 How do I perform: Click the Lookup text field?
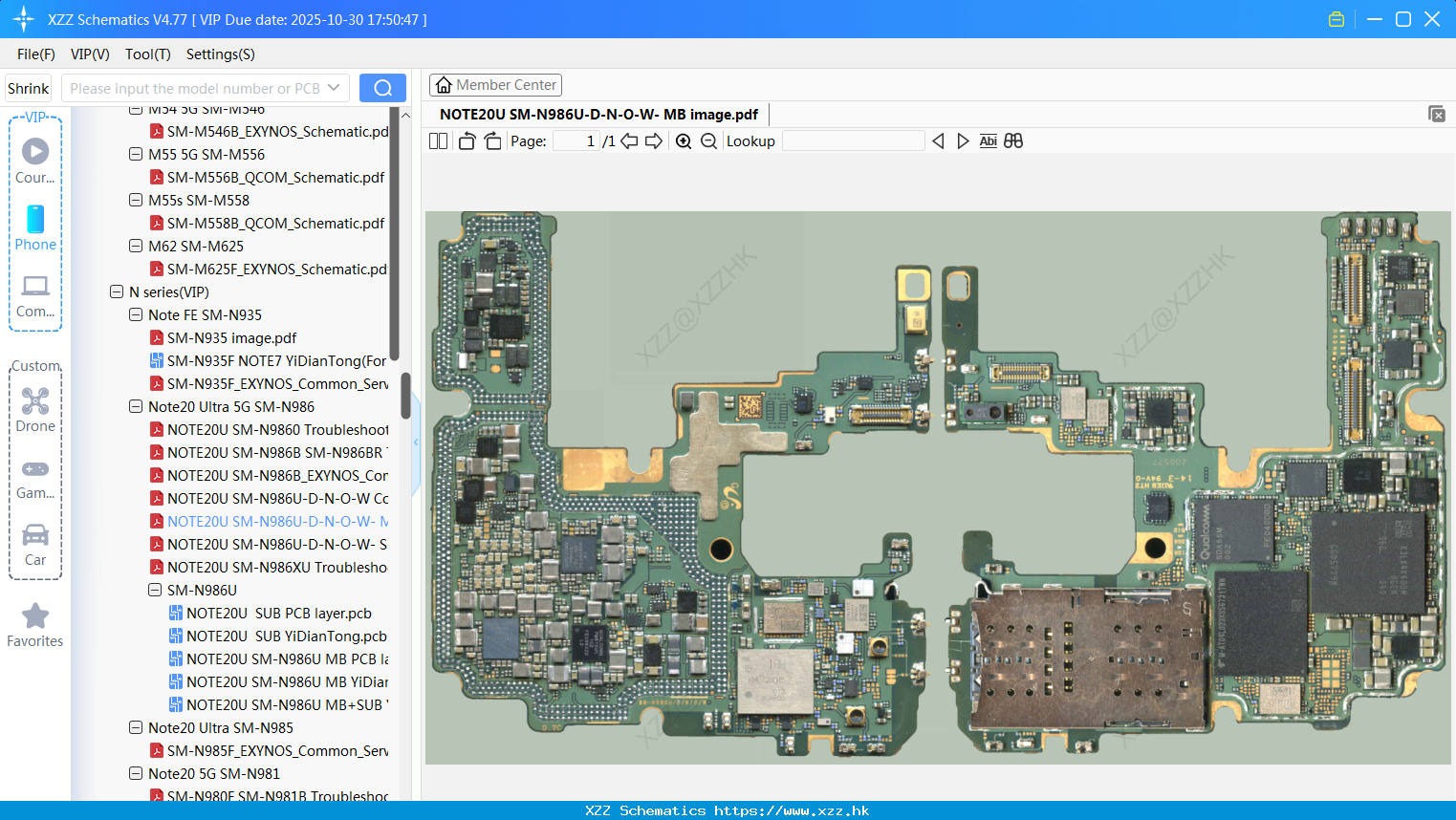click(x=853, y=141)
